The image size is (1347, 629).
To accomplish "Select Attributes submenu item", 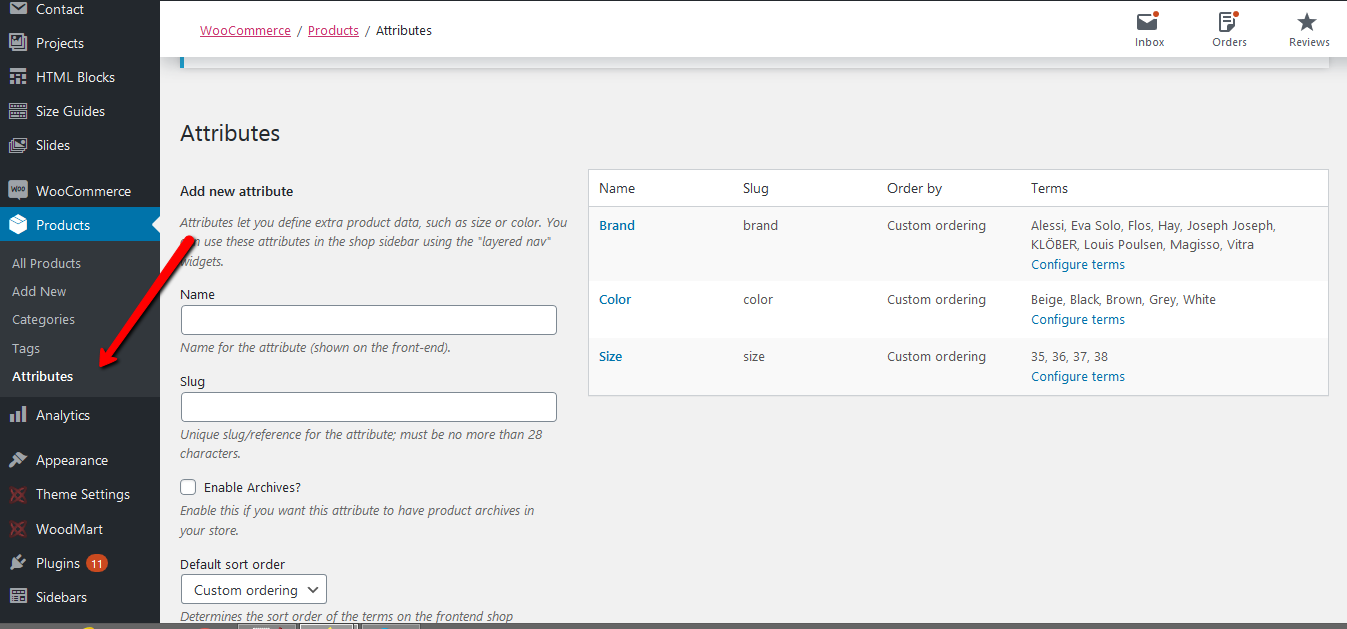I will pos(42,376).
